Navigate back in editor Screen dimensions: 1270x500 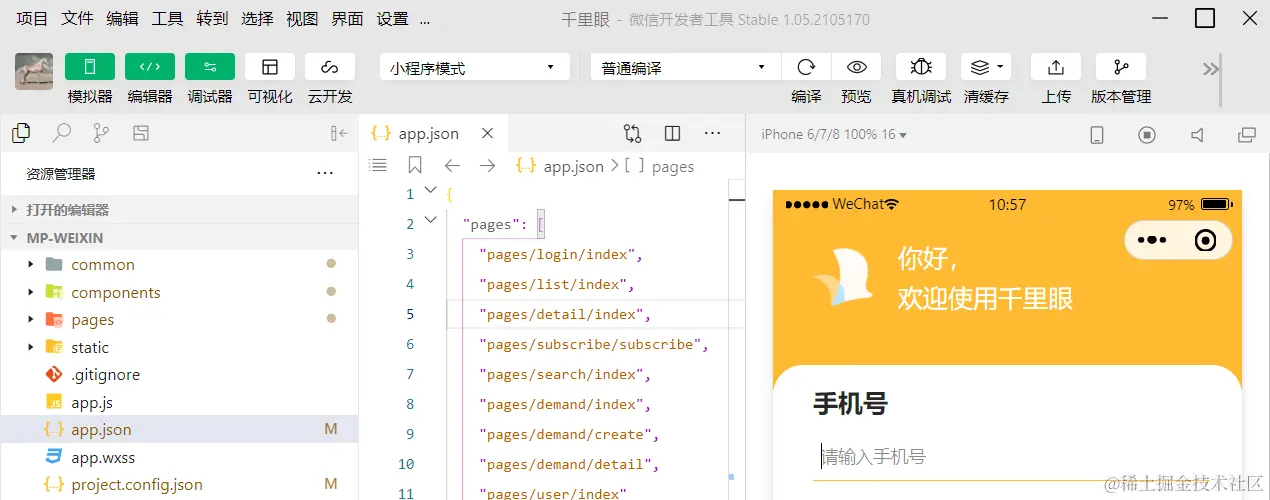coord(452,165)
